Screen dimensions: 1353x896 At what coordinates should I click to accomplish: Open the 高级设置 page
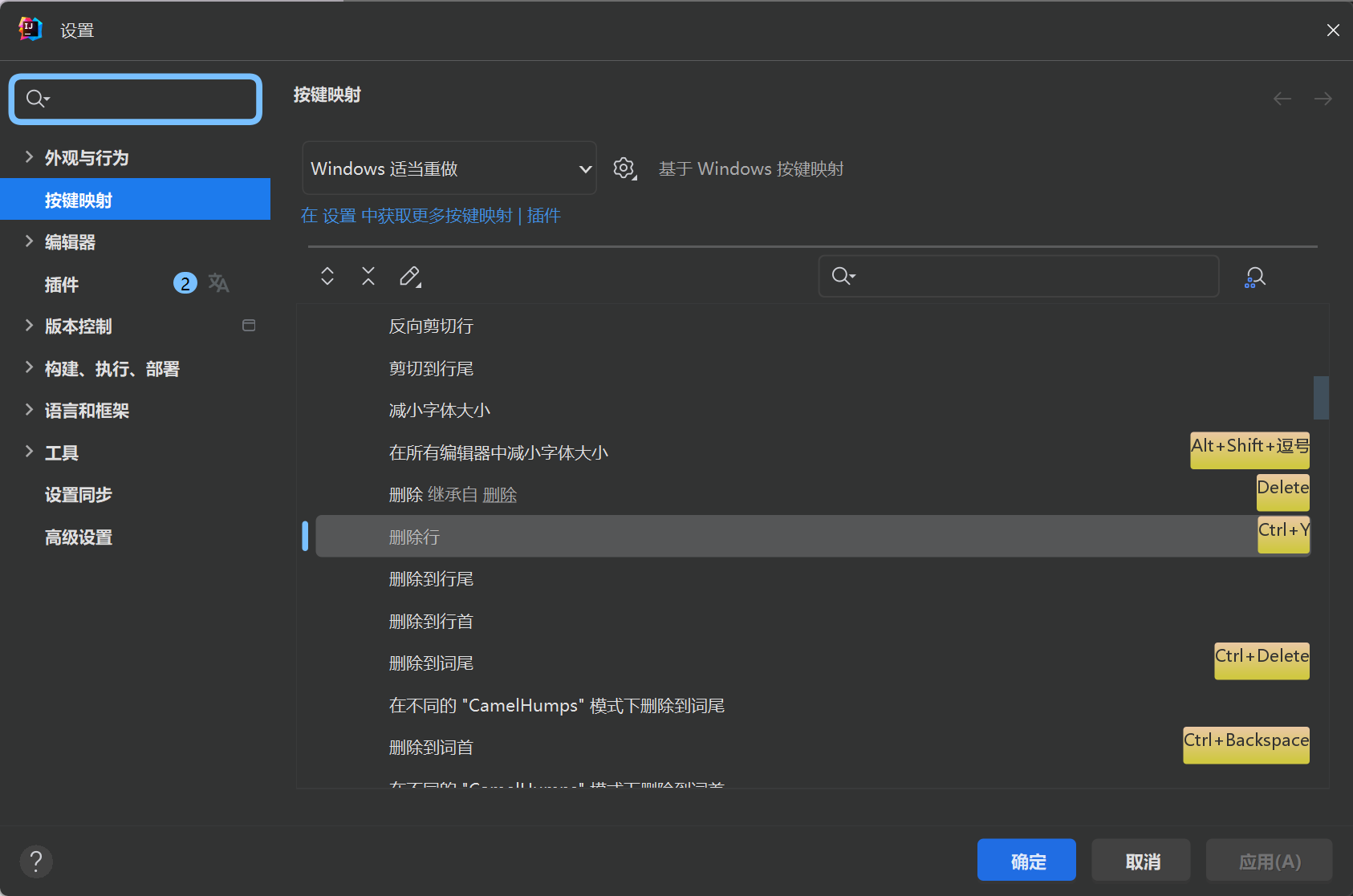(x=79, y=537)
